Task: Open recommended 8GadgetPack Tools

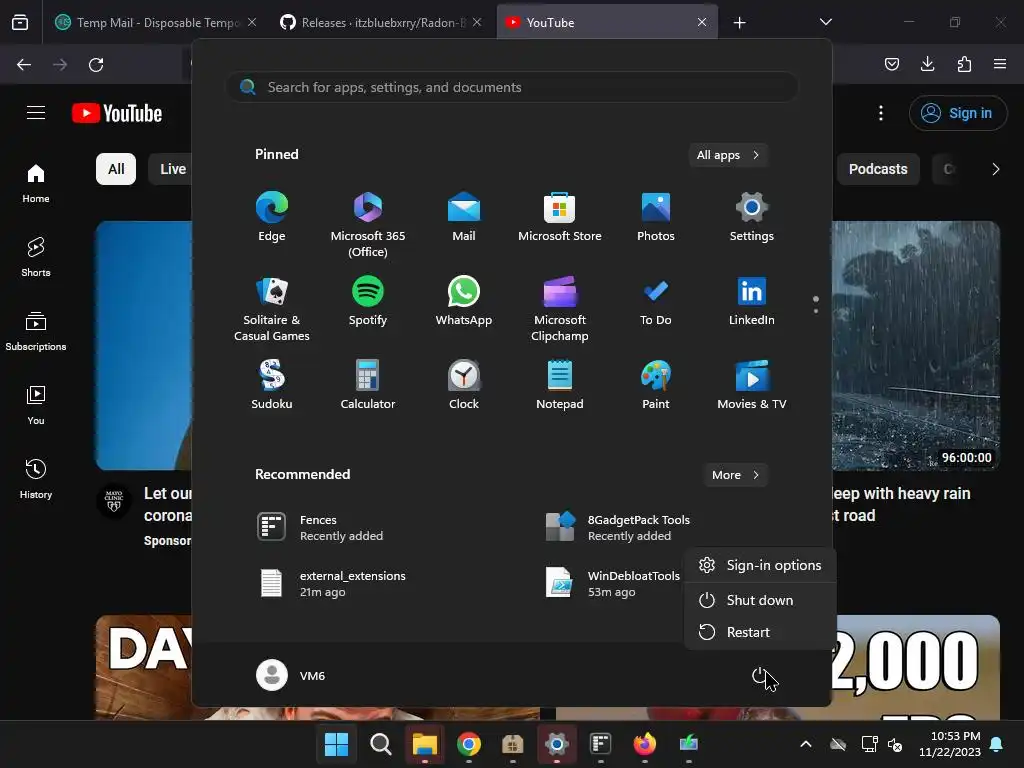Action: tap(616, 528)
